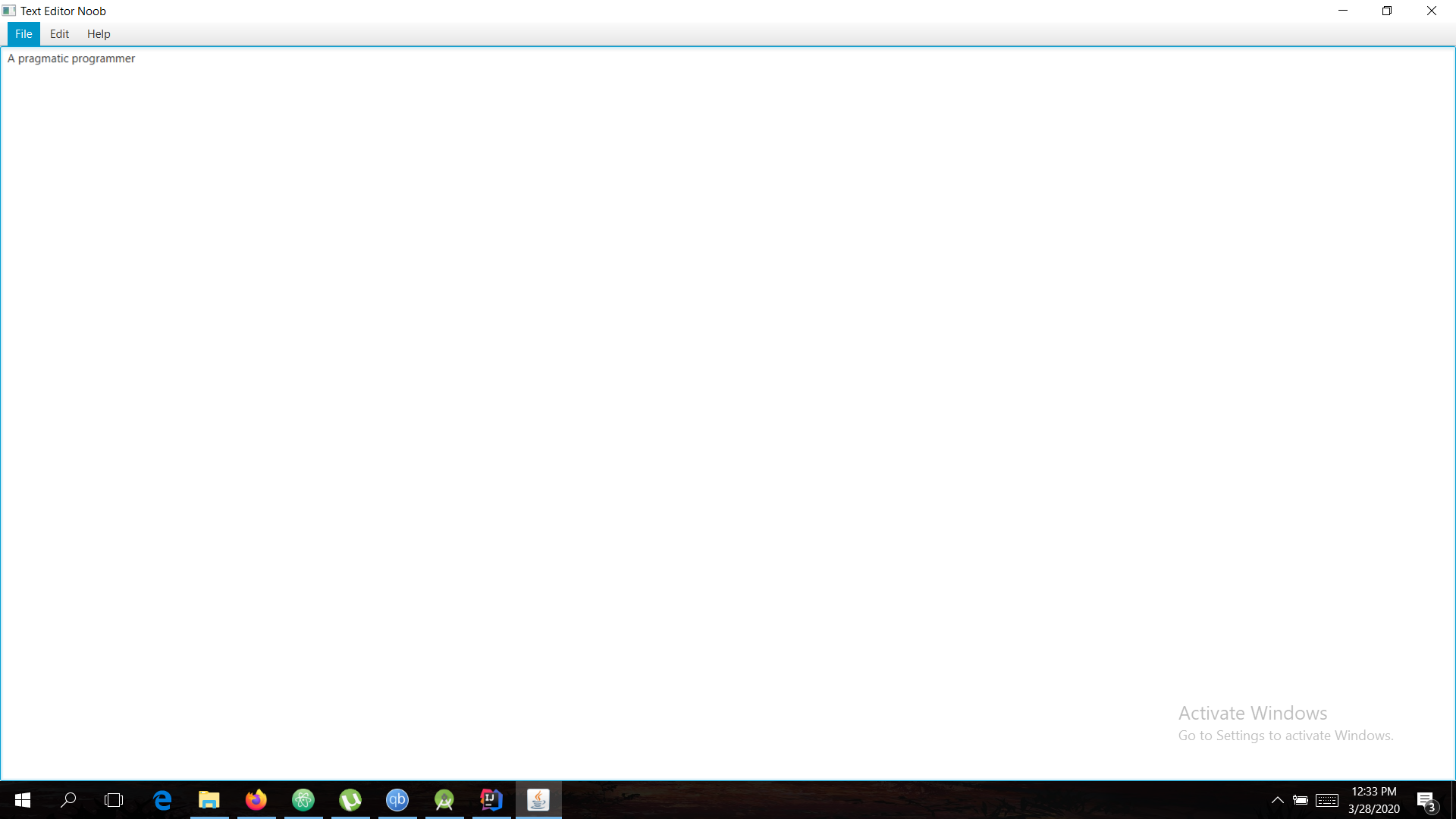The image size is (1456, 819).
Task: Click the Java app taskbar icon
Action: coord(538,800)
